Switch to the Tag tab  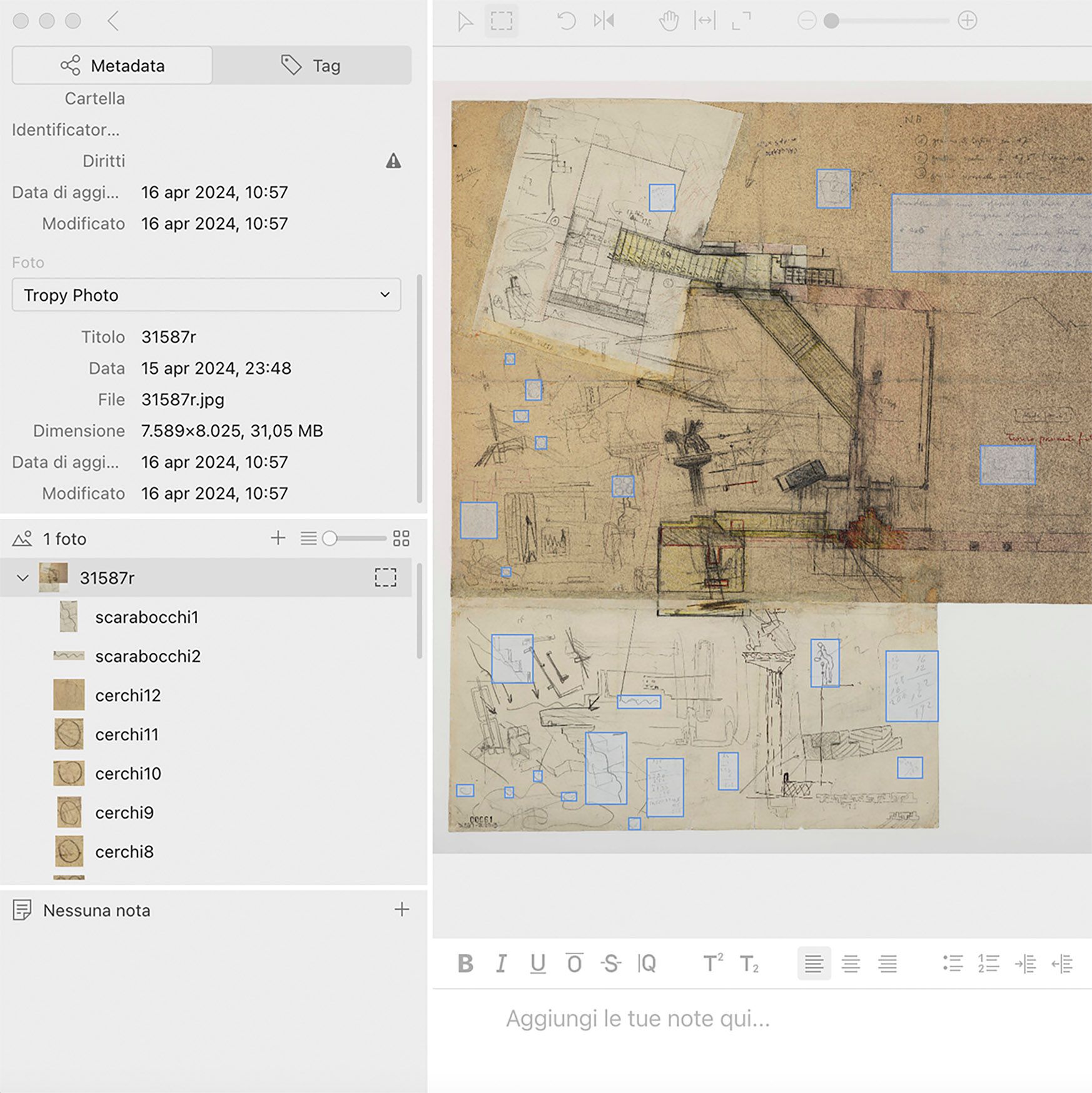click(311, 65)
